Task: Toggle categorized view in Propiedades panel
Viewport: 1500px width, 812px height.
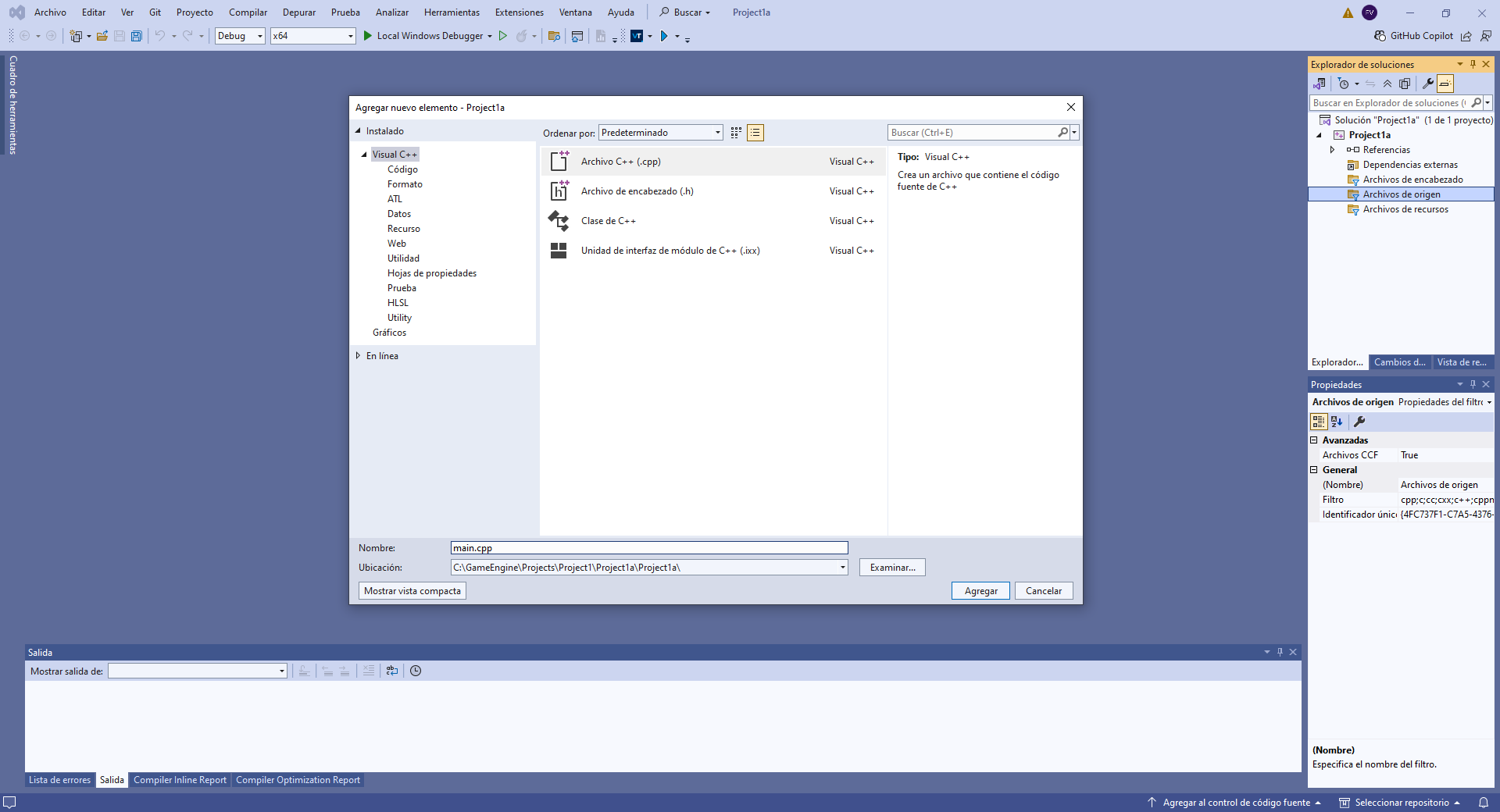Action: [1319, 422]
